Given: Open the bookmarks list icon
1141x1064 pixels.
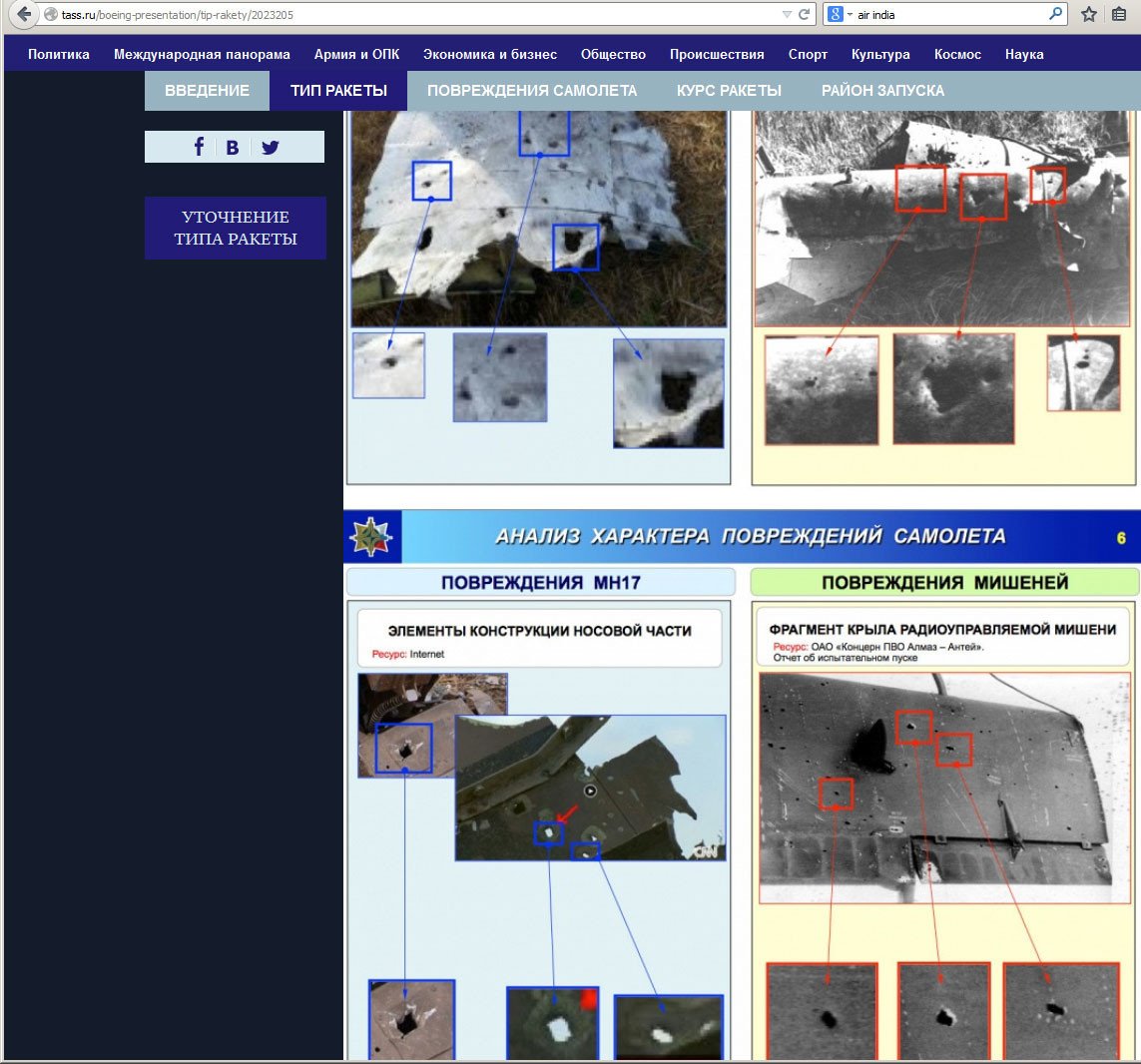Looking at the screenshot, I should [1119, 15].
